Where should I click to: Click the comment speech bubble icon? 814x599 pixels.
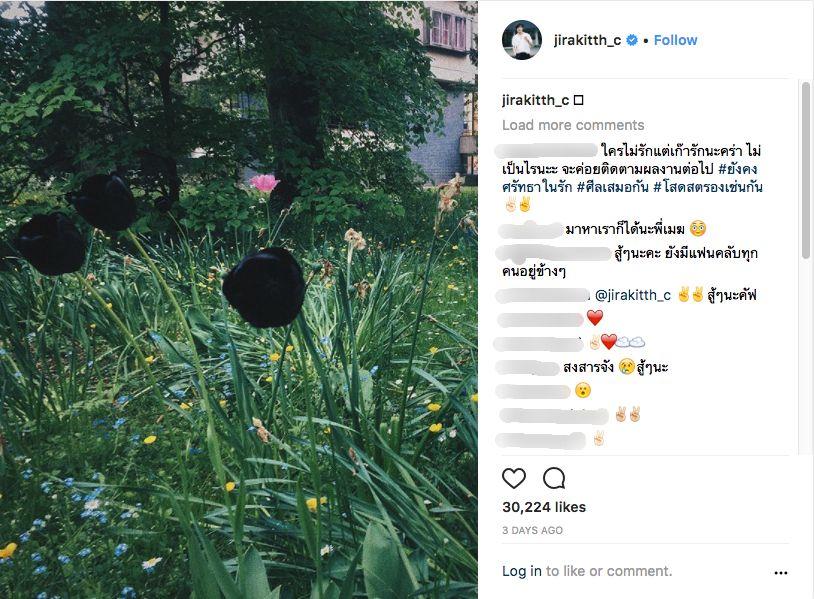pyautogui.click(x=554, y=478)
